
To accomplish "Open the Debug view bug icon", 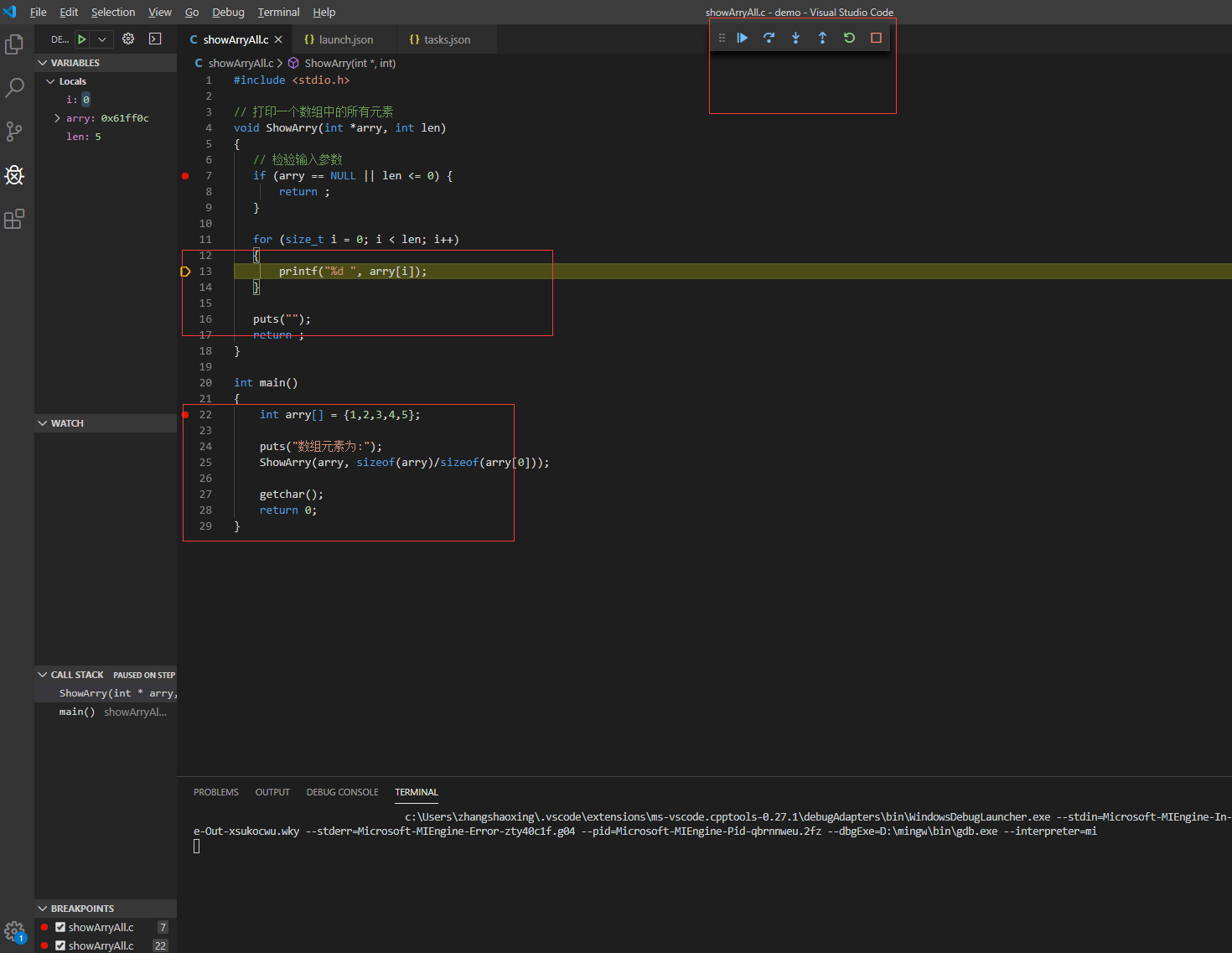I will [x=14, y=175].
